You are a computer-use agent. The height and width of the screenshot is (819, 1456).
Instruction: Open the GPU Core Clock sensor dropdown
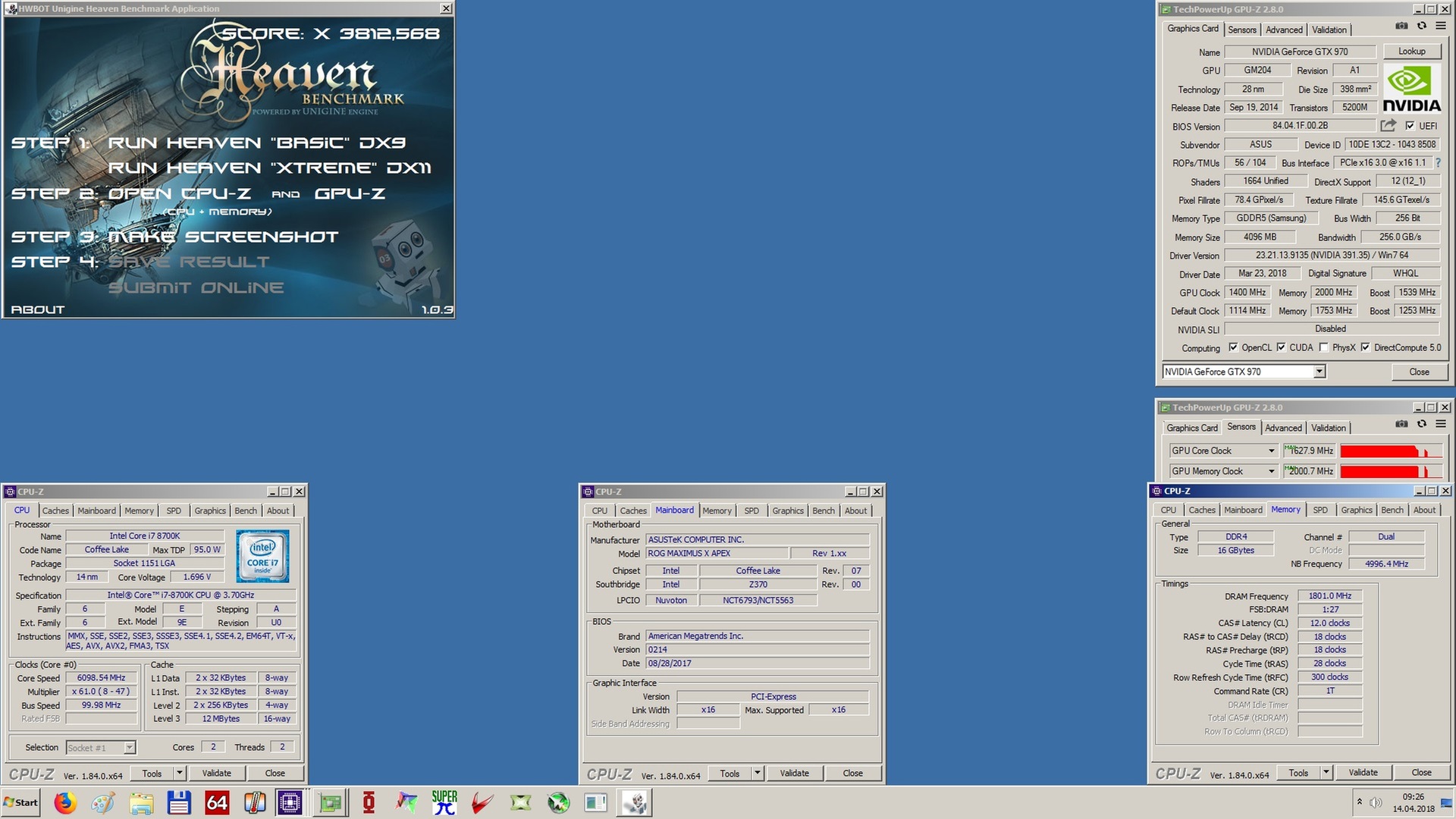[1272, 450]
